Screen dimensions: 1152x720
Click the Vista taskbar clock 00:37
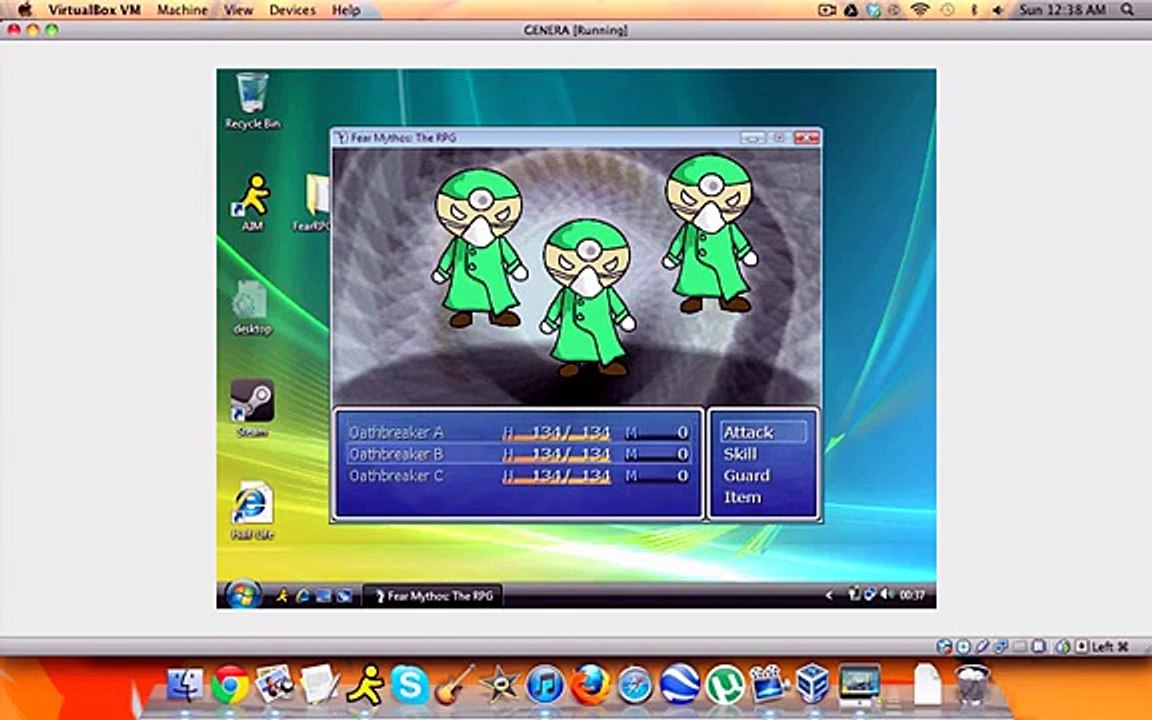click(912, 595)
